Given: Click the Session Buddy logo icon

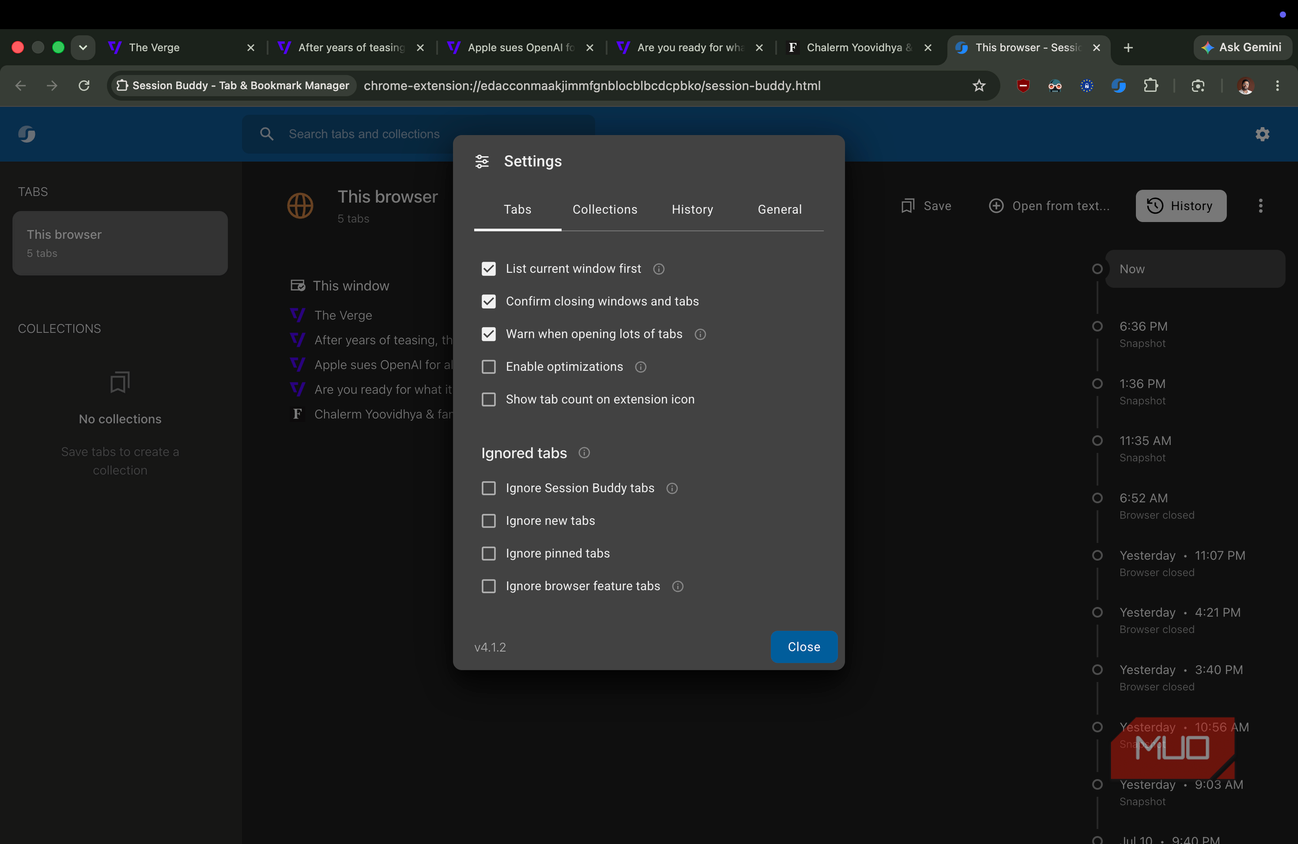Looking at the screenshot, I should coord(27,134).
